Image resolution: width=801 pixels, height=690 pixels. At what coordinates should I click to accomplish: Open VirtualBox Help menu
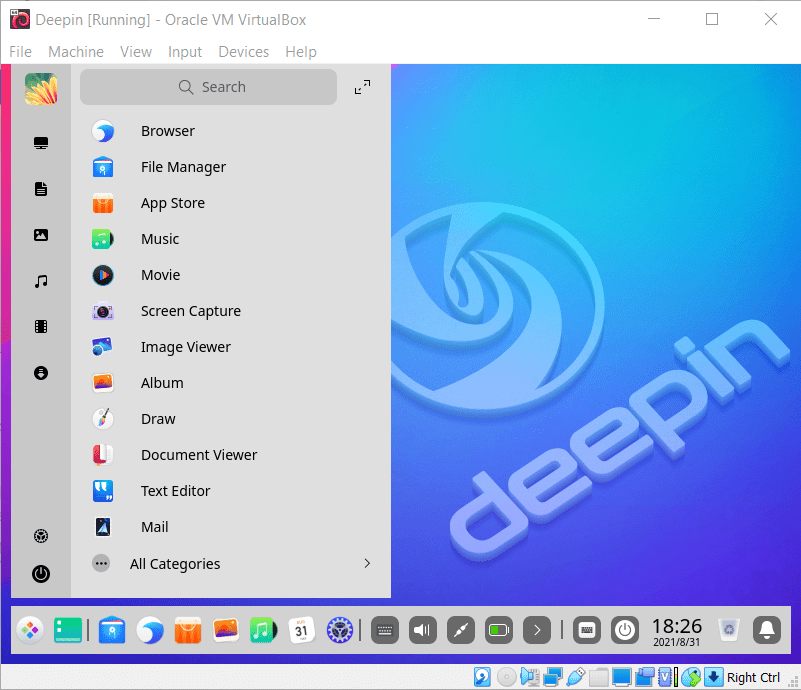click(301, 52)
